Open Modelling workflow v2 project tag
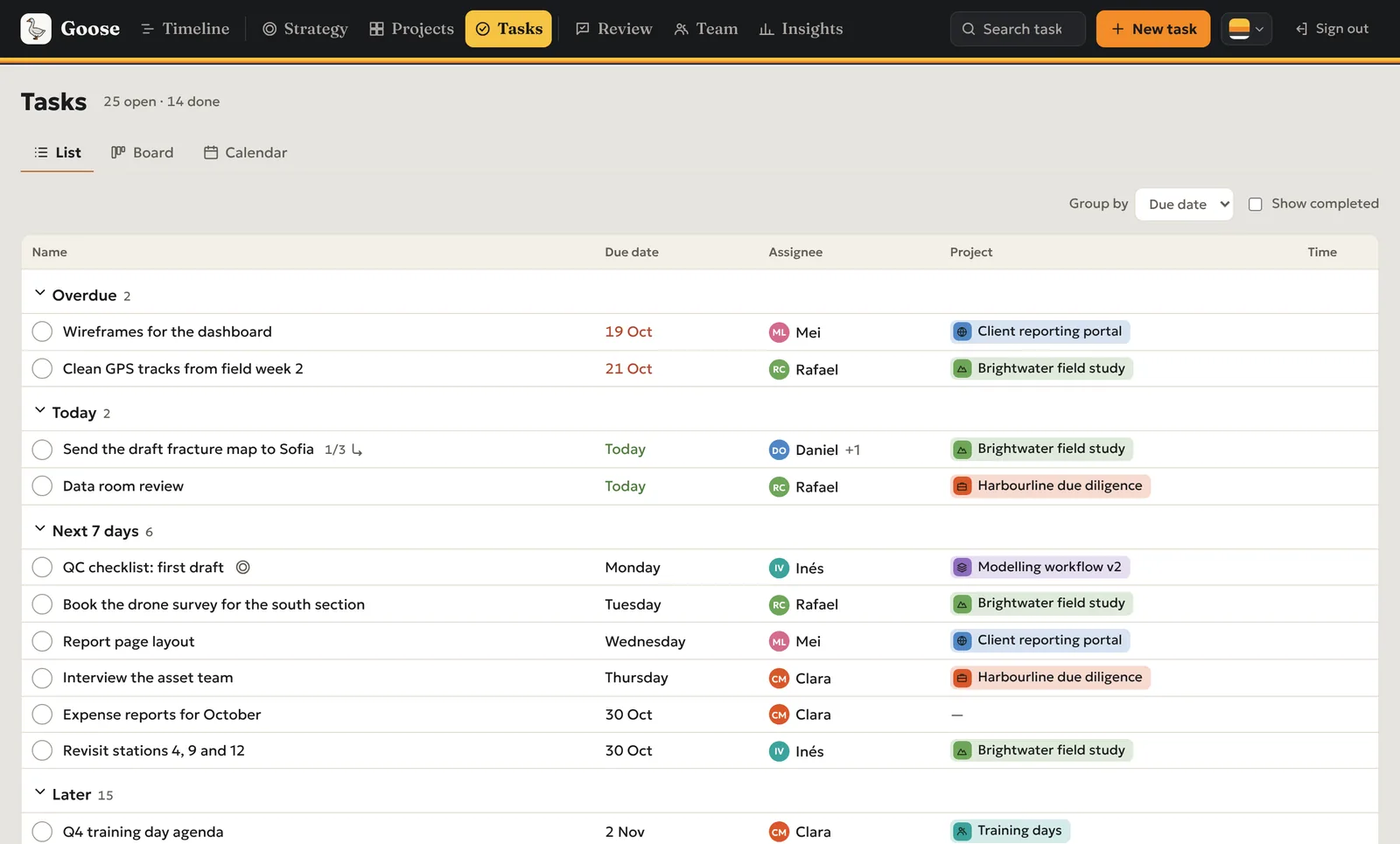Image resolution: width=1400 pixels, height=844 pixels. pyautogui.click(x=1040, y=567)
